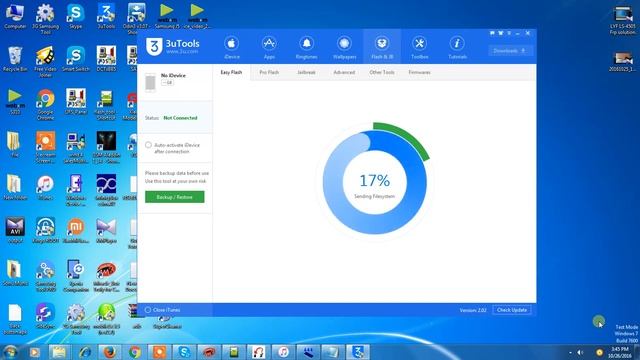Open iTunes from the taskbar
The image size is (640, 360).
(x=283, y=352)
